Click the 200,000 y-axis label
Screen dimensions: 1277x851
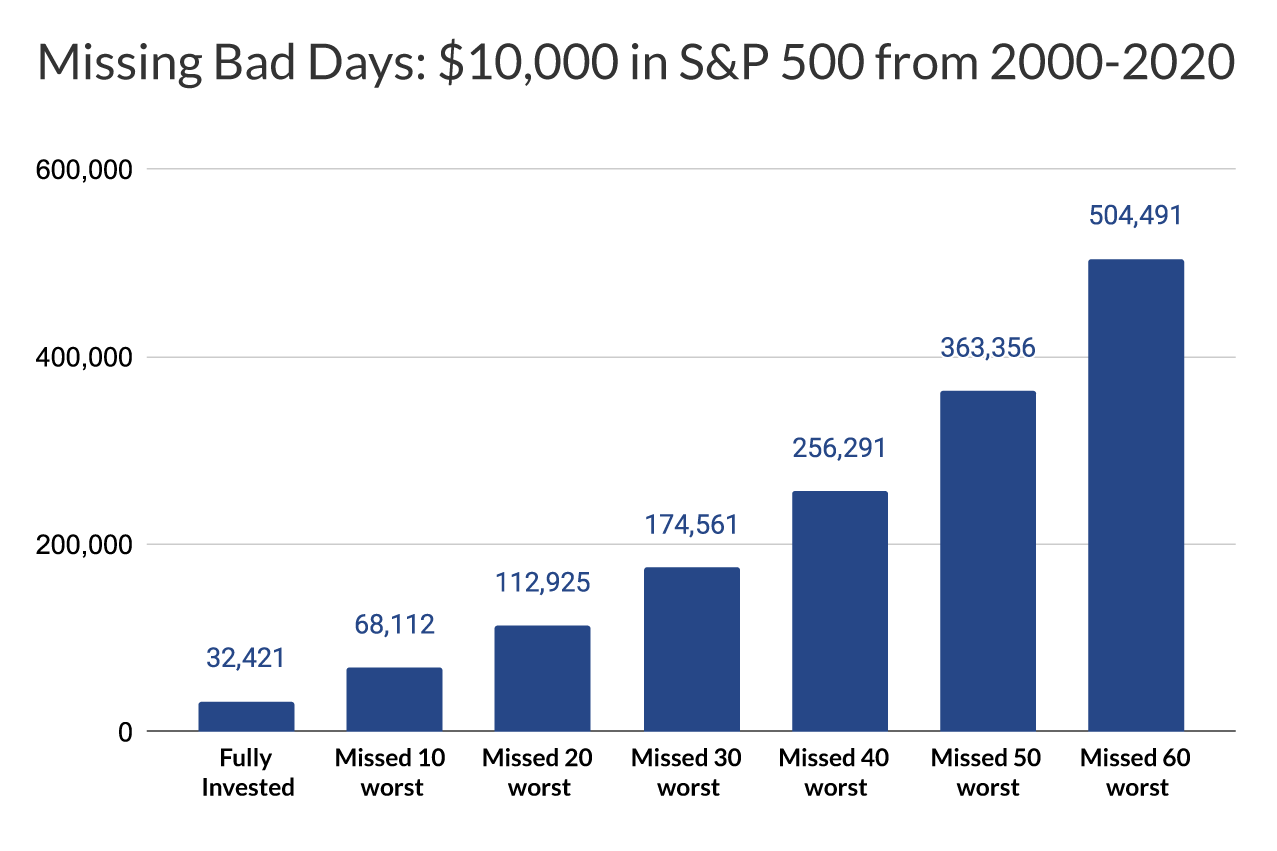84,544
